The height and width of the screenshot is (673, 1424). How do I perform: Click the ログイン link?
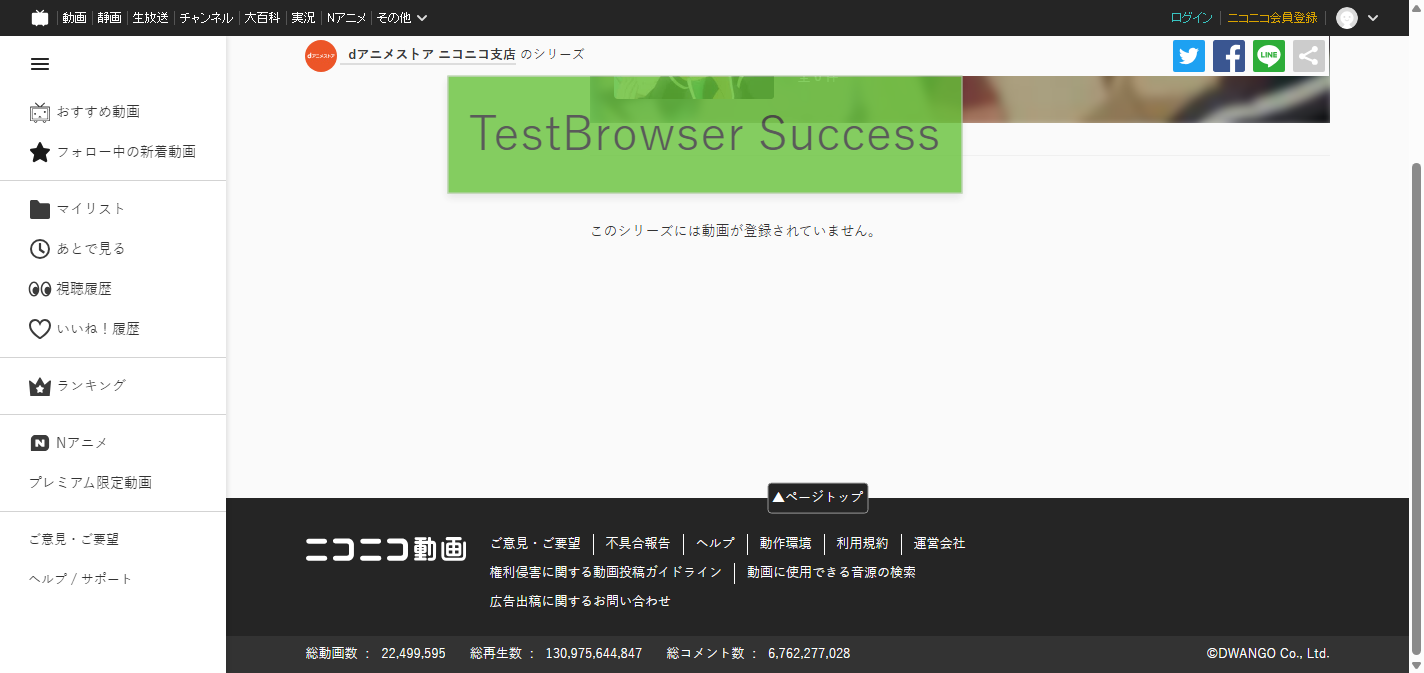click(1191, 18)
